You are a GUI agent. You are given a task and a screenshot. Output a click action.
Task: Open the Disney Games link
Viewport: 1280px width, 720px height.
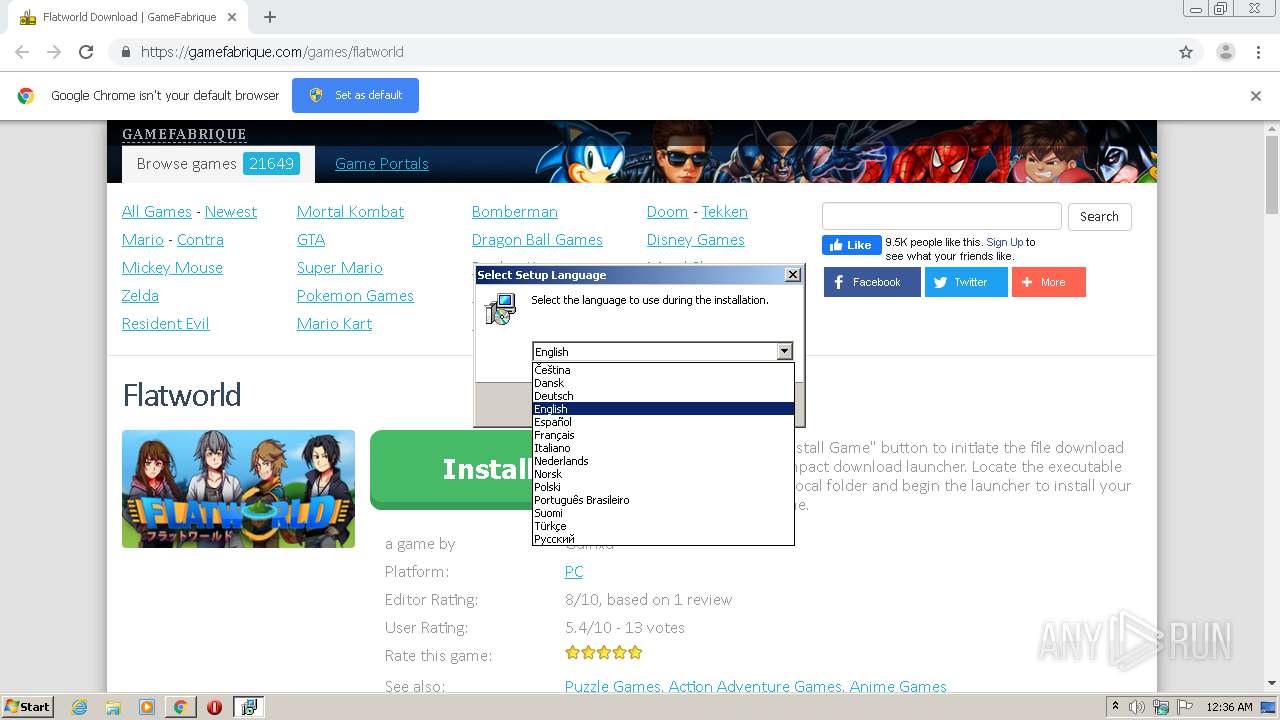point(696,240)
